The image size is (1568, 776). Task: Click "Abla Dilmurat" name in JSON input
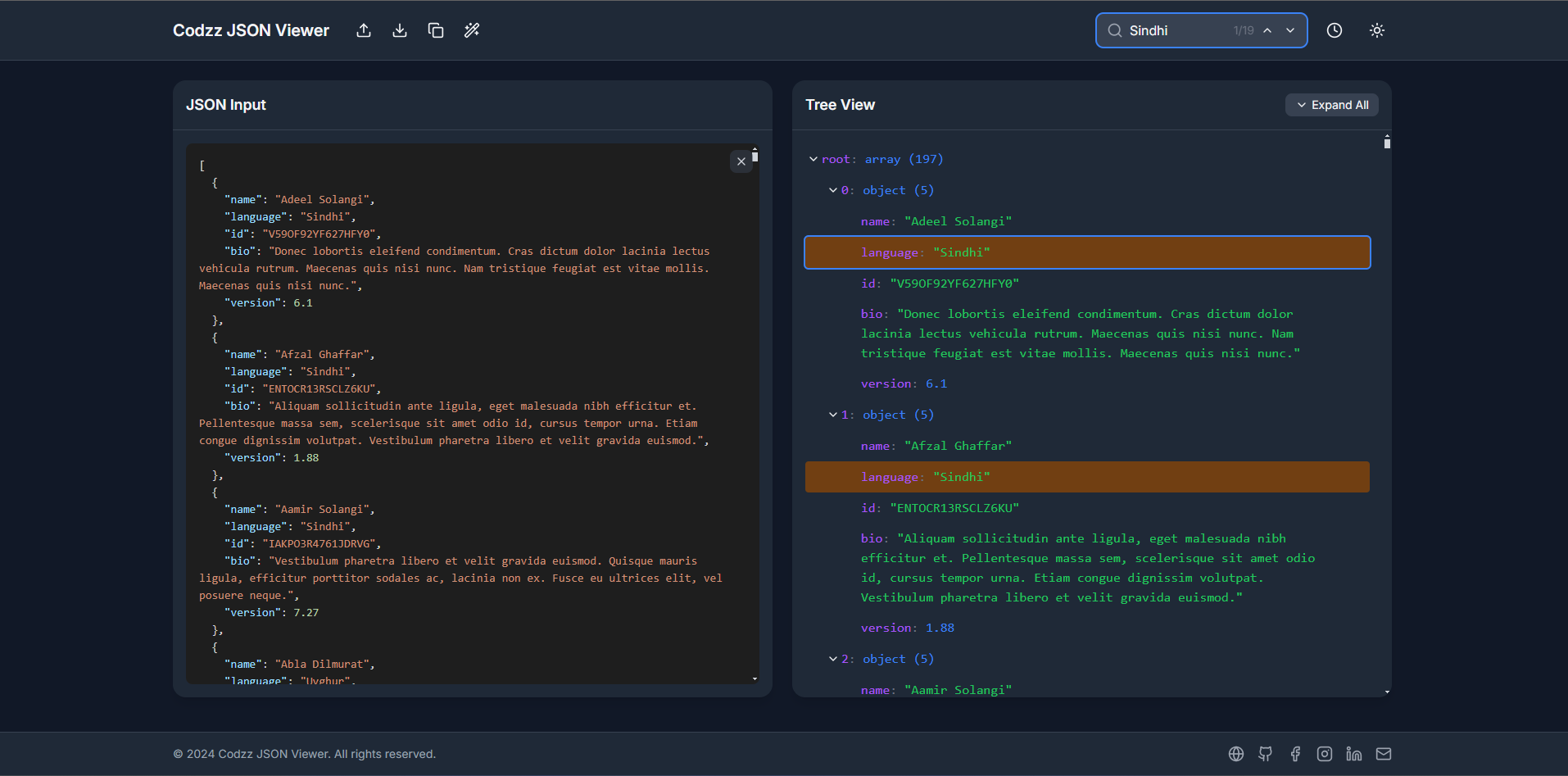tap(324, 664)
